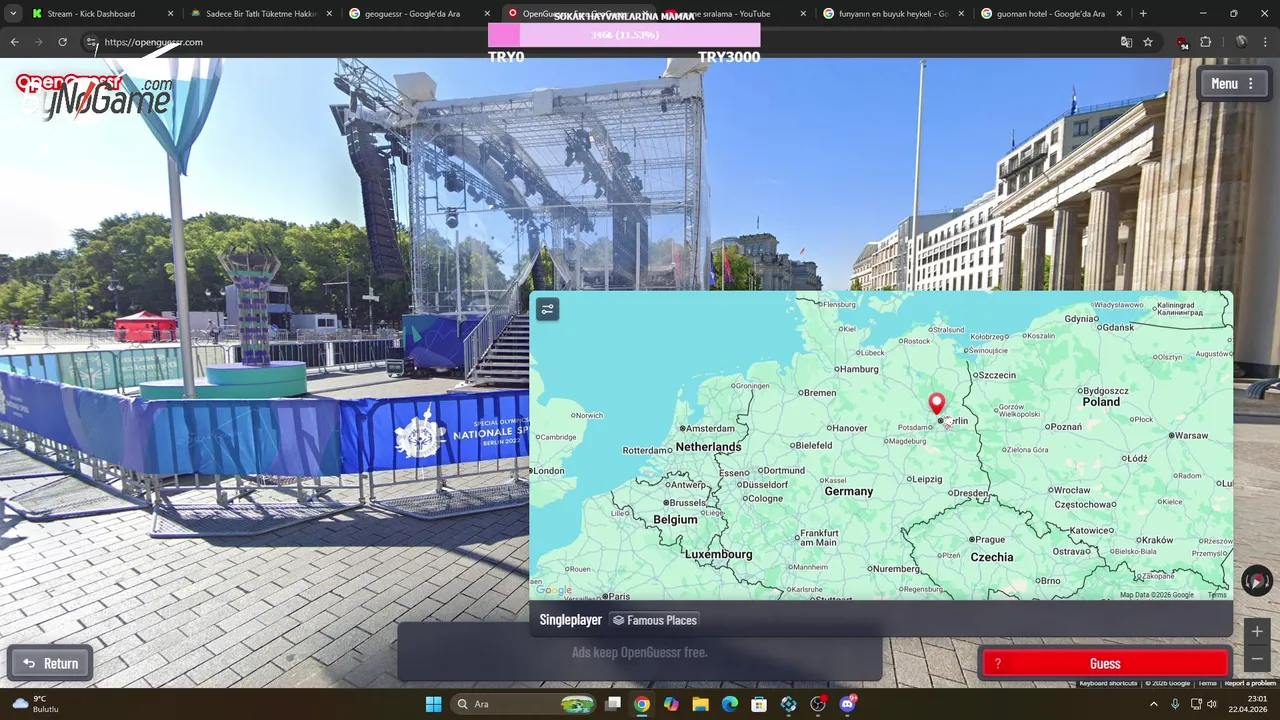The width and height of the screenshot is (1280, 720).
Task: Click Report a problem link
Action: [1250, 683]
